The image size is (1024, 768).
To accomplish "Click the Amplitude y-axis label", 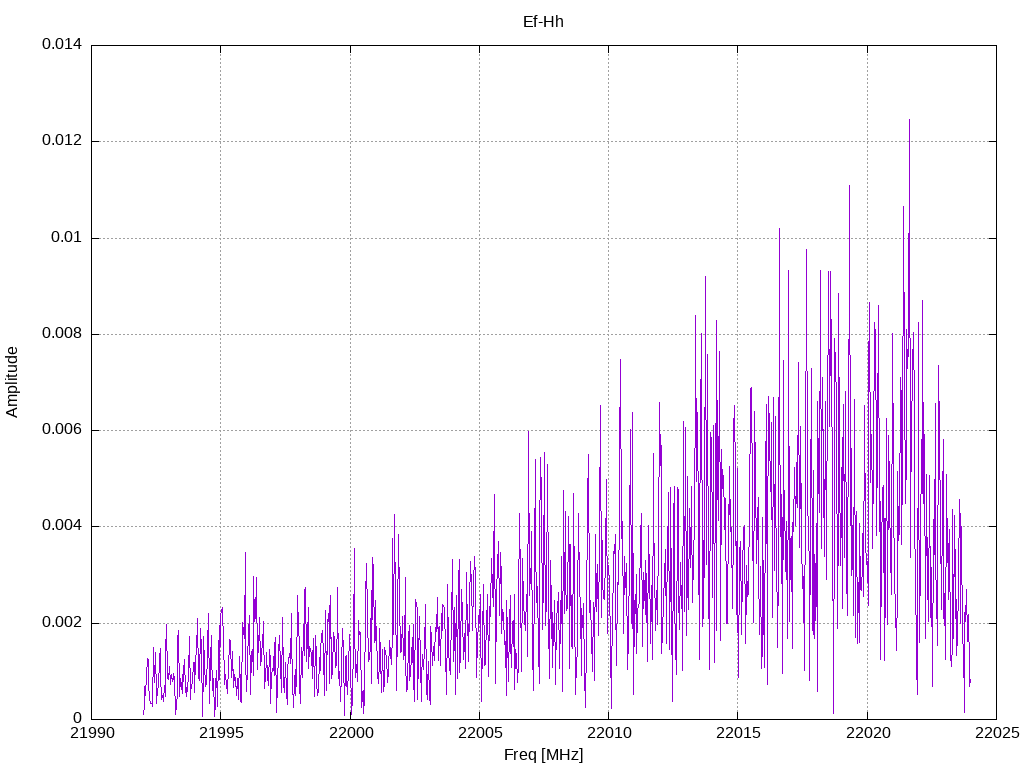I will (x=12, y=382).
